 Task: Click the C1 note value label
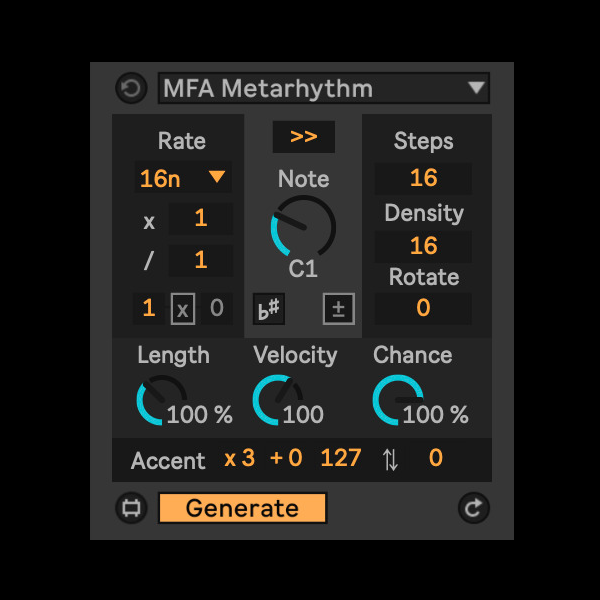coord(303,269)
